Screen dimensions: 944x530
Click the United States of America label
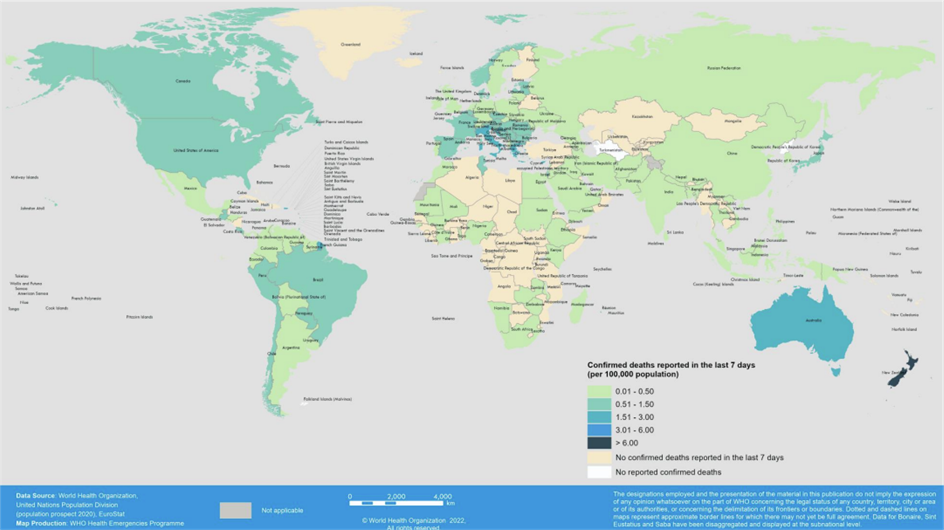click(195, 150)
